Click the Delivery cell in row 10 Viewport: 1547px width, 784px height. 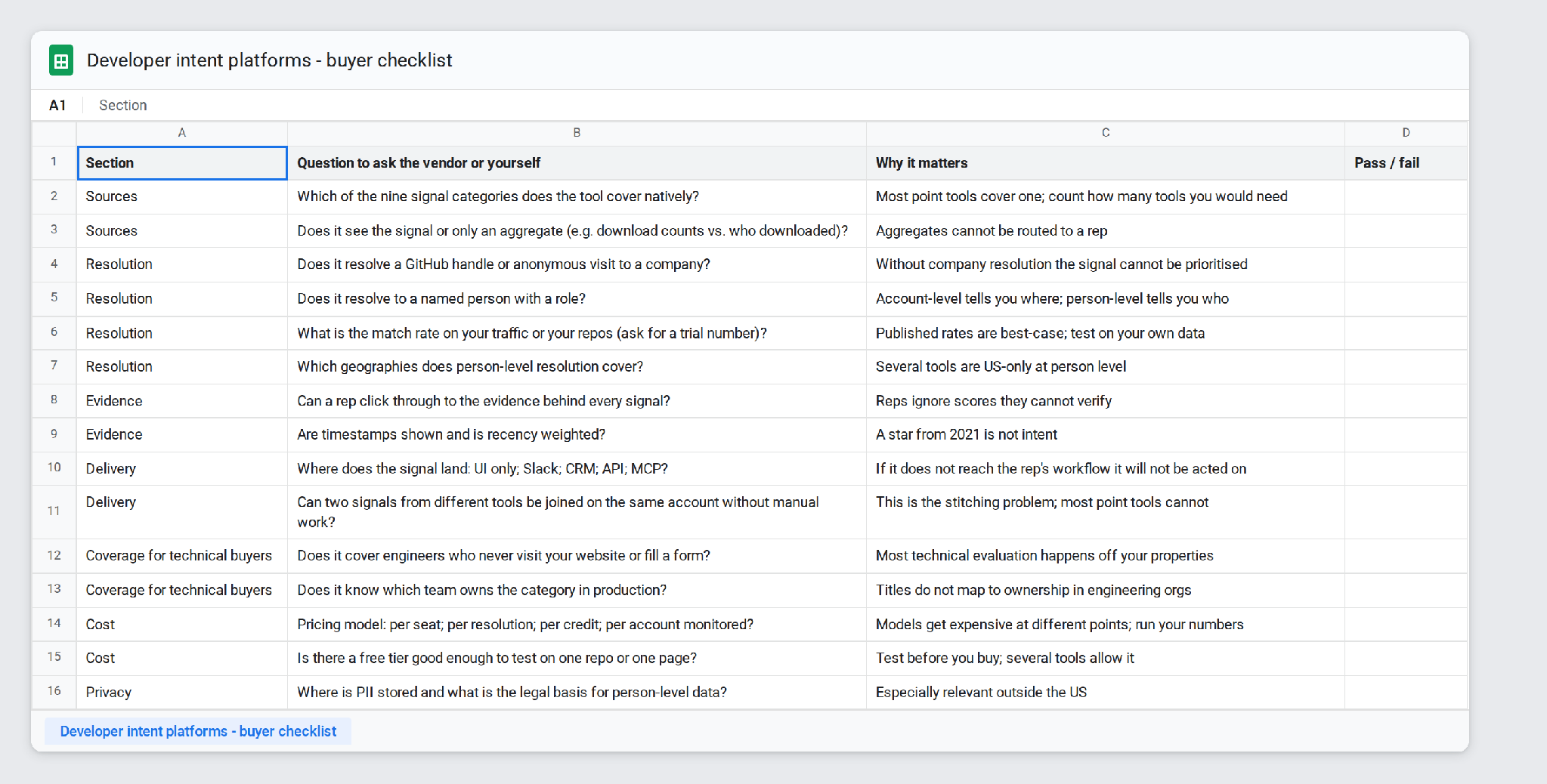coord(182,468)
